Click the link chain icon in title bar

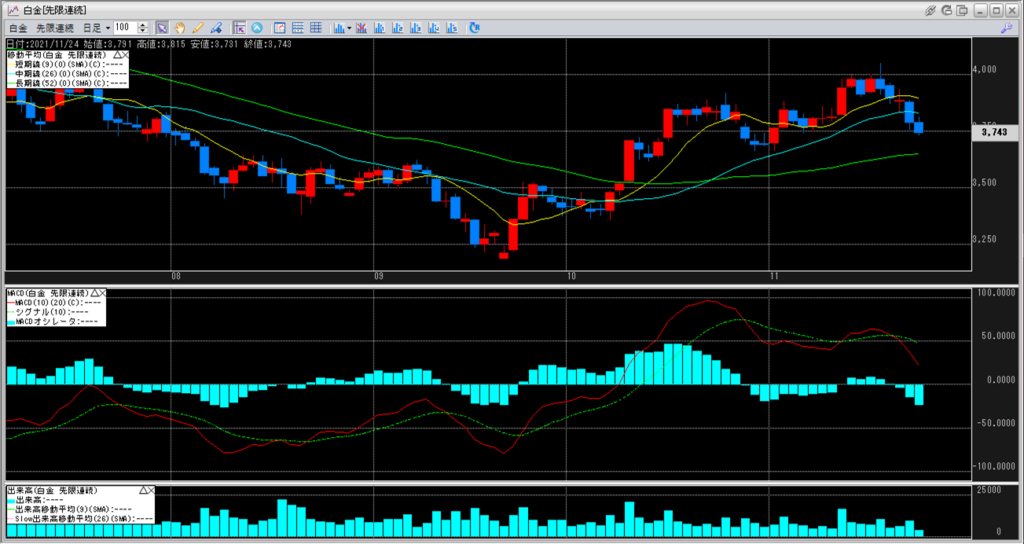pos(932,10)
